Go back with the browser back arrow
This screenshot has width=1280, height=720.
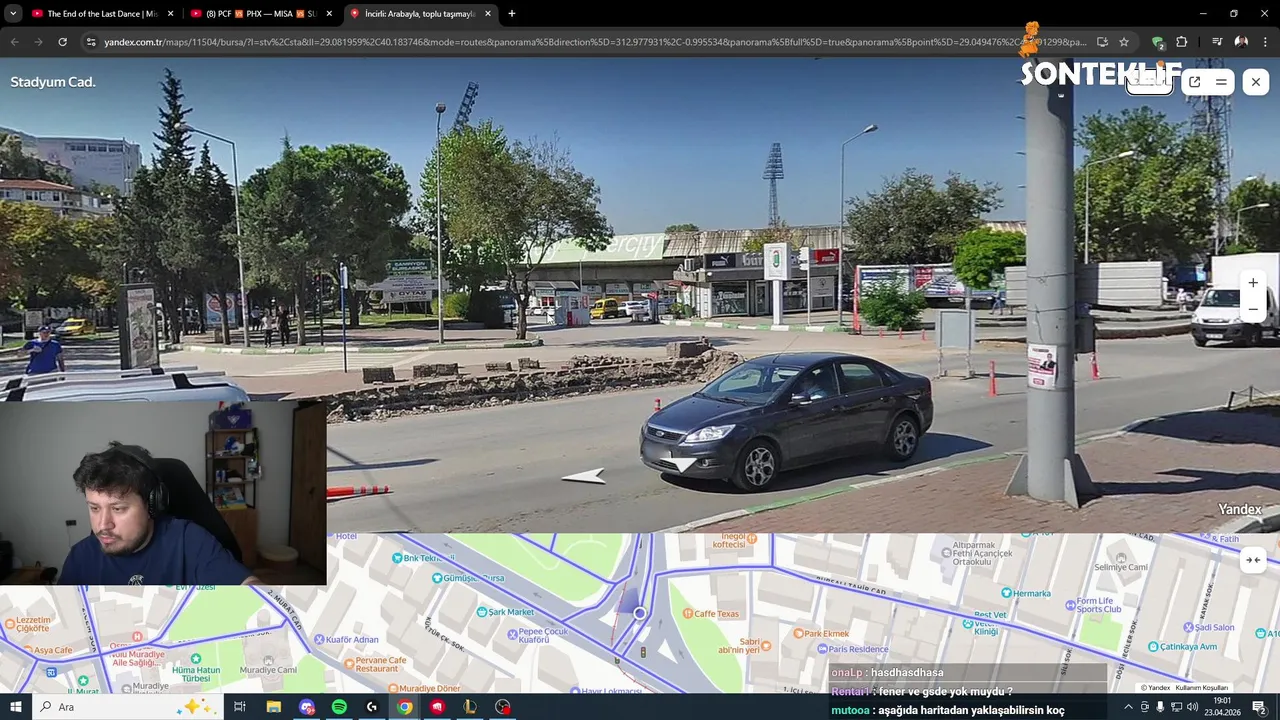14,42
